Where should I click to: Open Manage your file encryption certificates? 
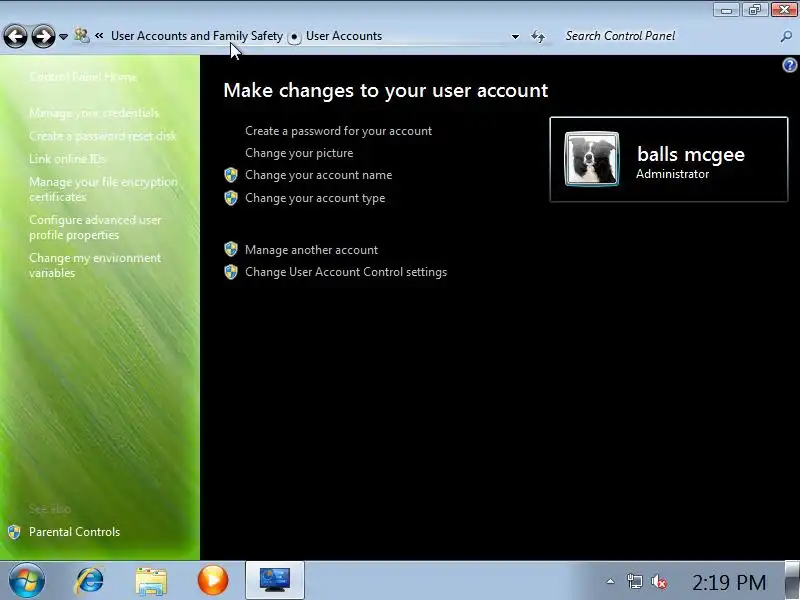tap(103, 189)
